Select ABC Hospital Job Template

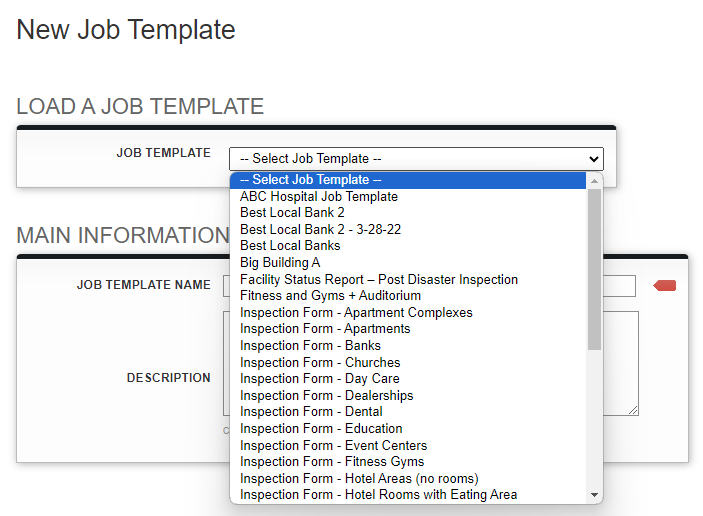(x=408, y=196)
